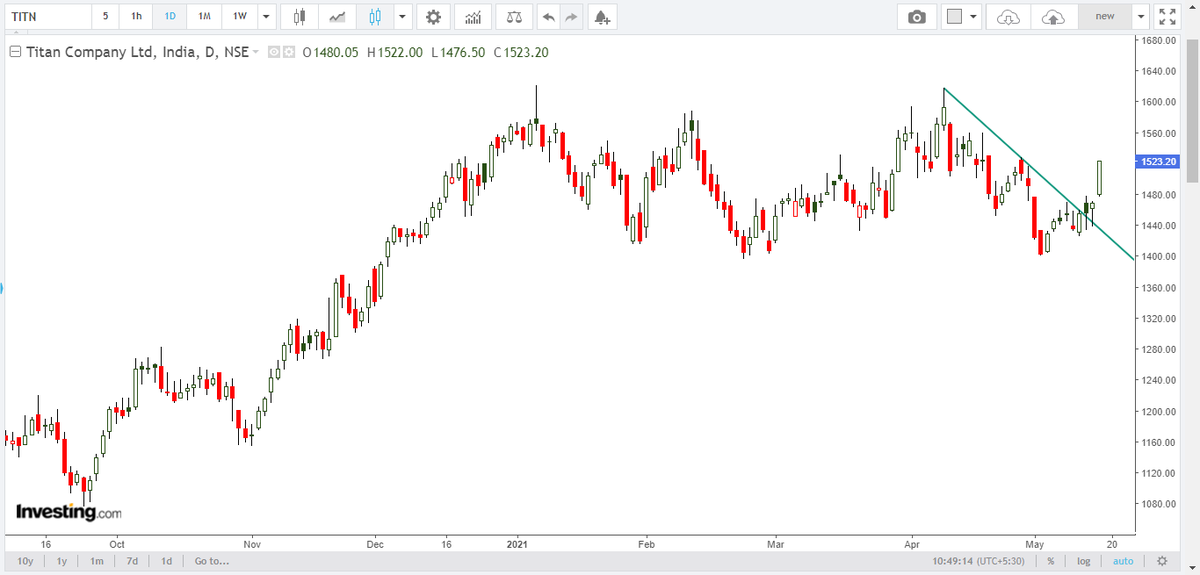Open the Indicators icon
Screen dimensions: 1200x575
pyautogui.click(x=472, y=17)
